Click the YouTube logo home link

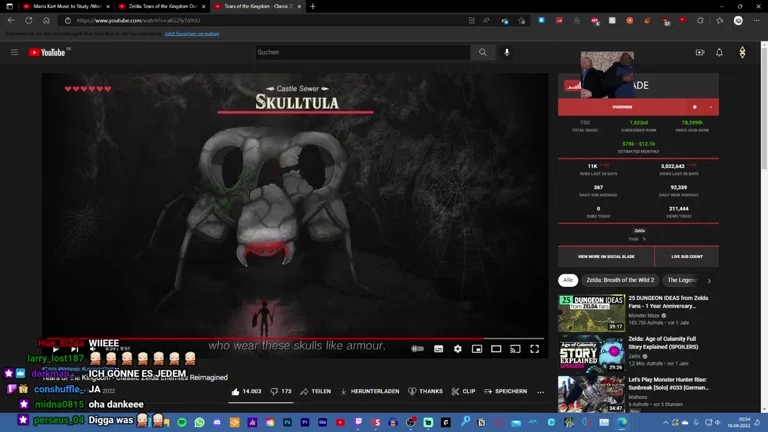47,52
